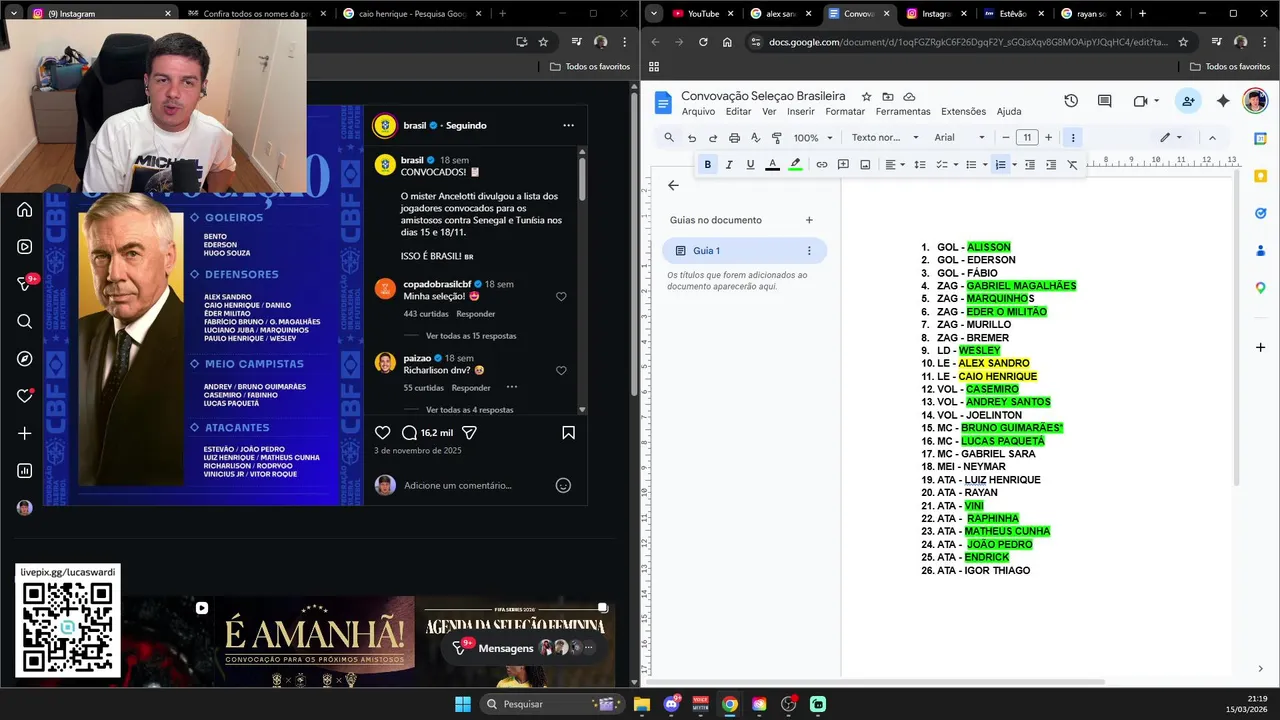Click Responder under copadobrasilcbf comment
Viewport: 1280px width, 720px height.
coord(476,314)
